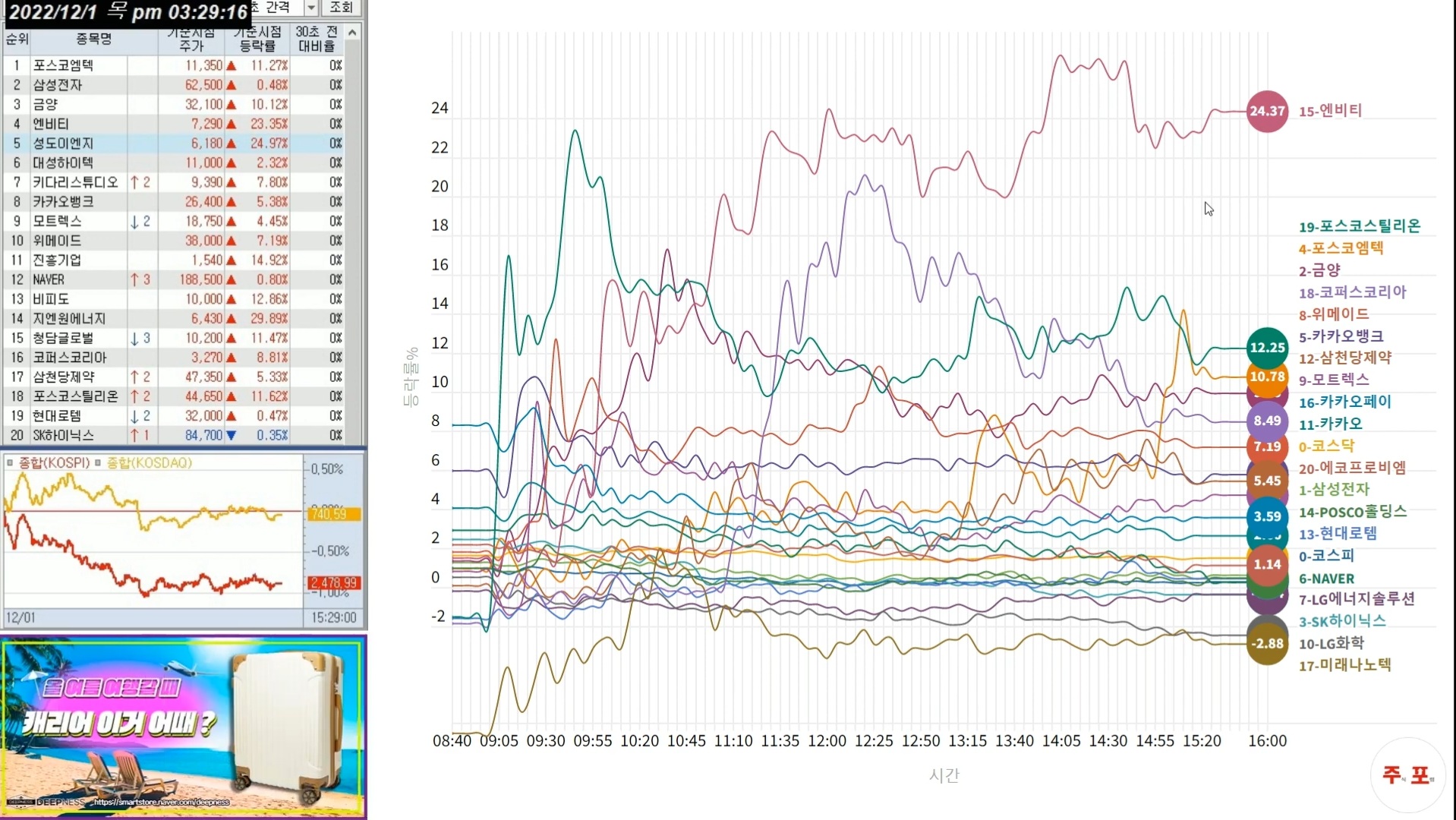Click the 기준시점 주가 column header
Screen dimensions: 1456x820
191,39
